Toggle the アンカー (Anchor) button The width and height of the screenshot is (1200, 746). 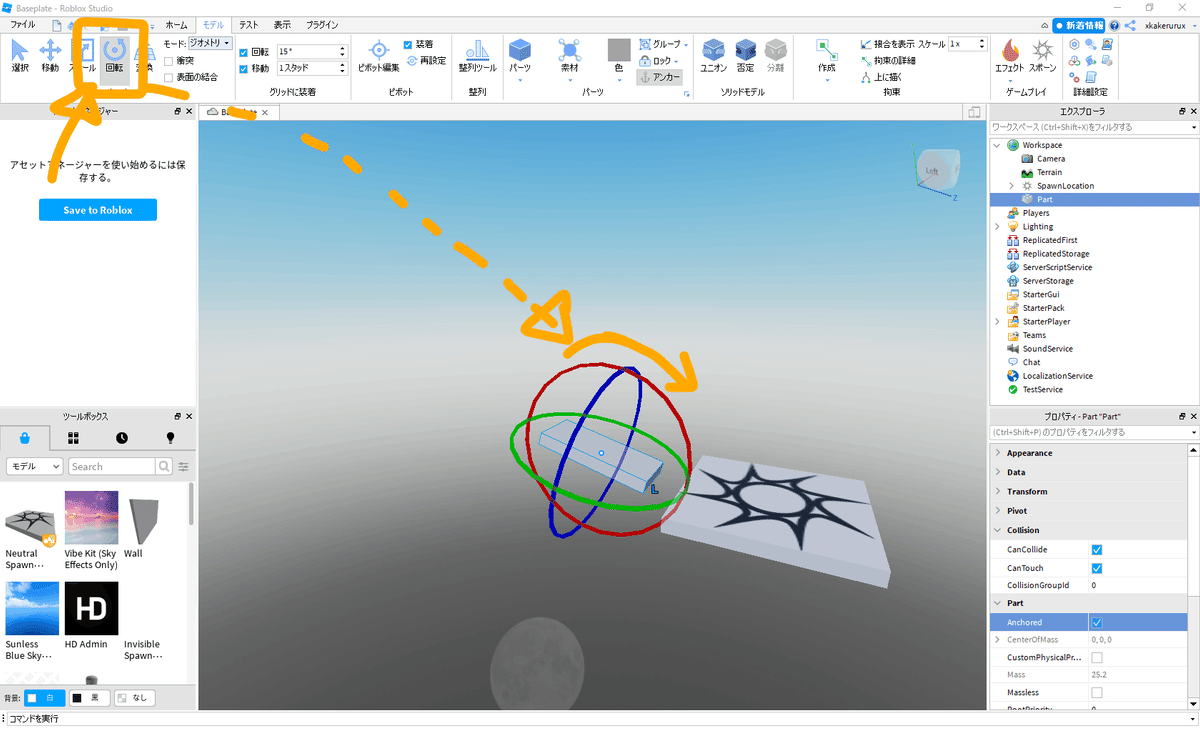tap(659, 77)
